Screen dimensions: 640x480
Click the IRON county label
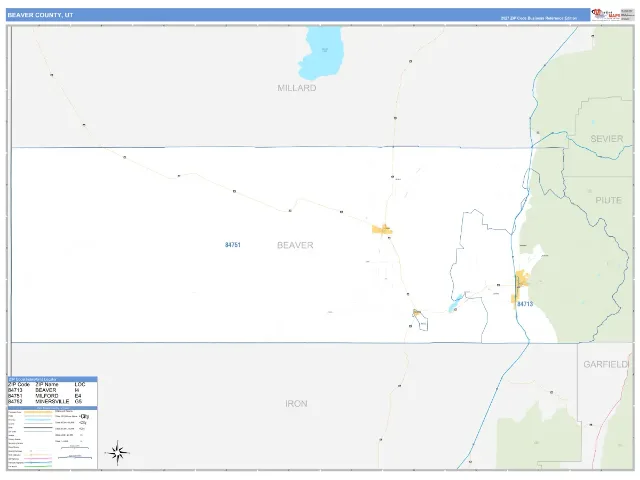pos(296,404)
